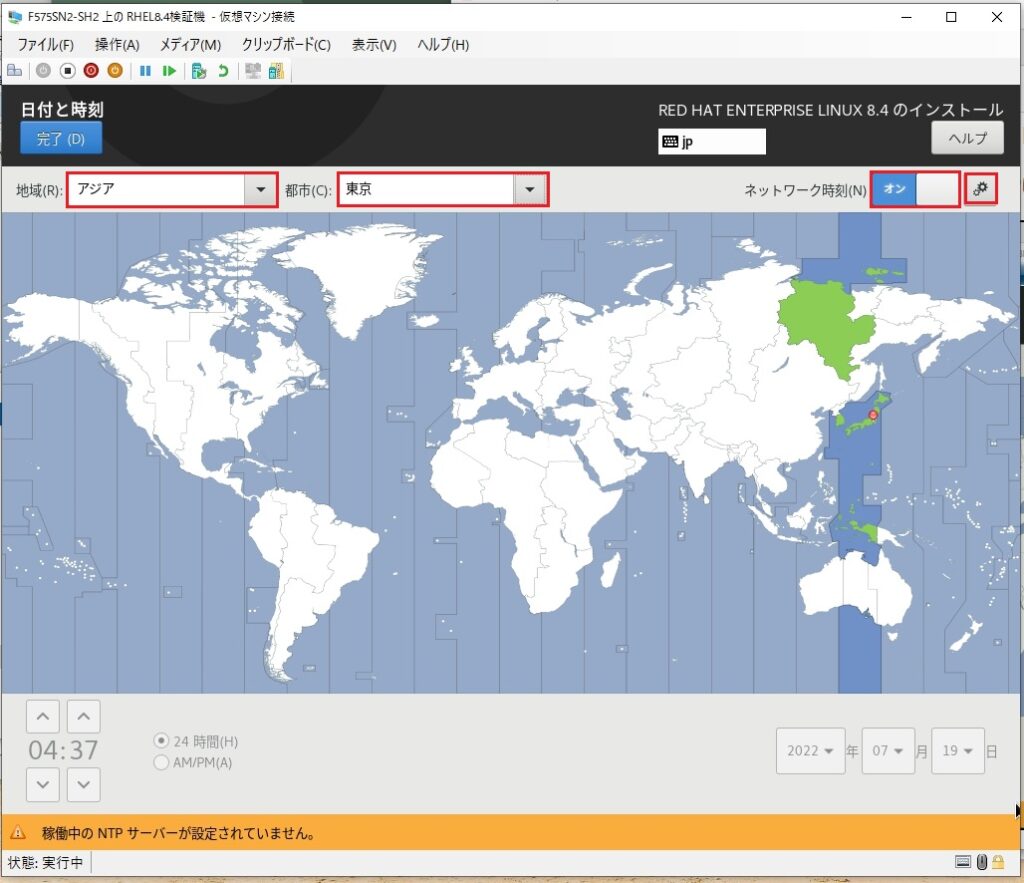Click the RED HAT ENTERPRISE LINUX 8.4 installer title
The width and height of the screenshot is (1024, 883).
click(x=830, y=110)
